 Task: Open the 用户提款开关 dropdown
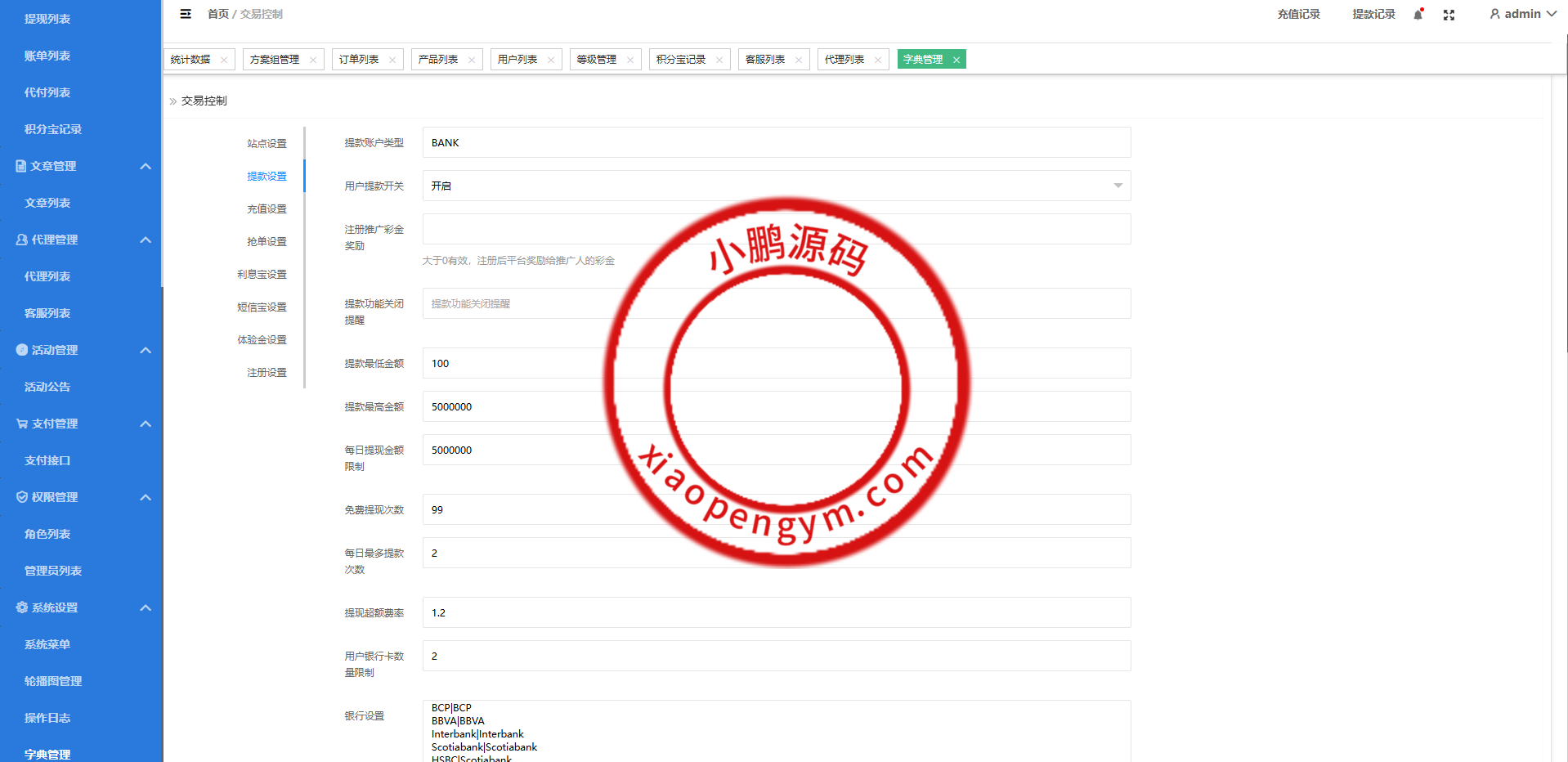(776, 186)
